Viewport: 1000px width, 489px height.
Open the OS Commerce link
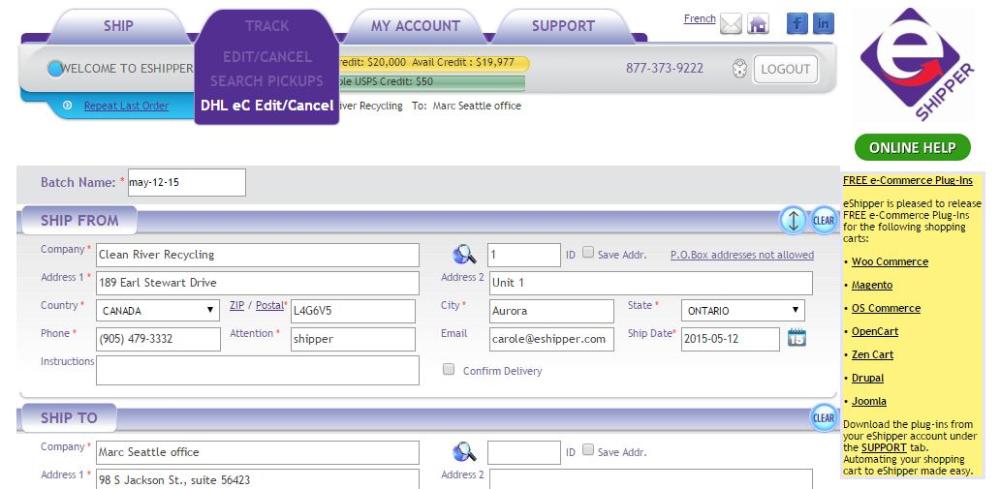pos(886,308)
